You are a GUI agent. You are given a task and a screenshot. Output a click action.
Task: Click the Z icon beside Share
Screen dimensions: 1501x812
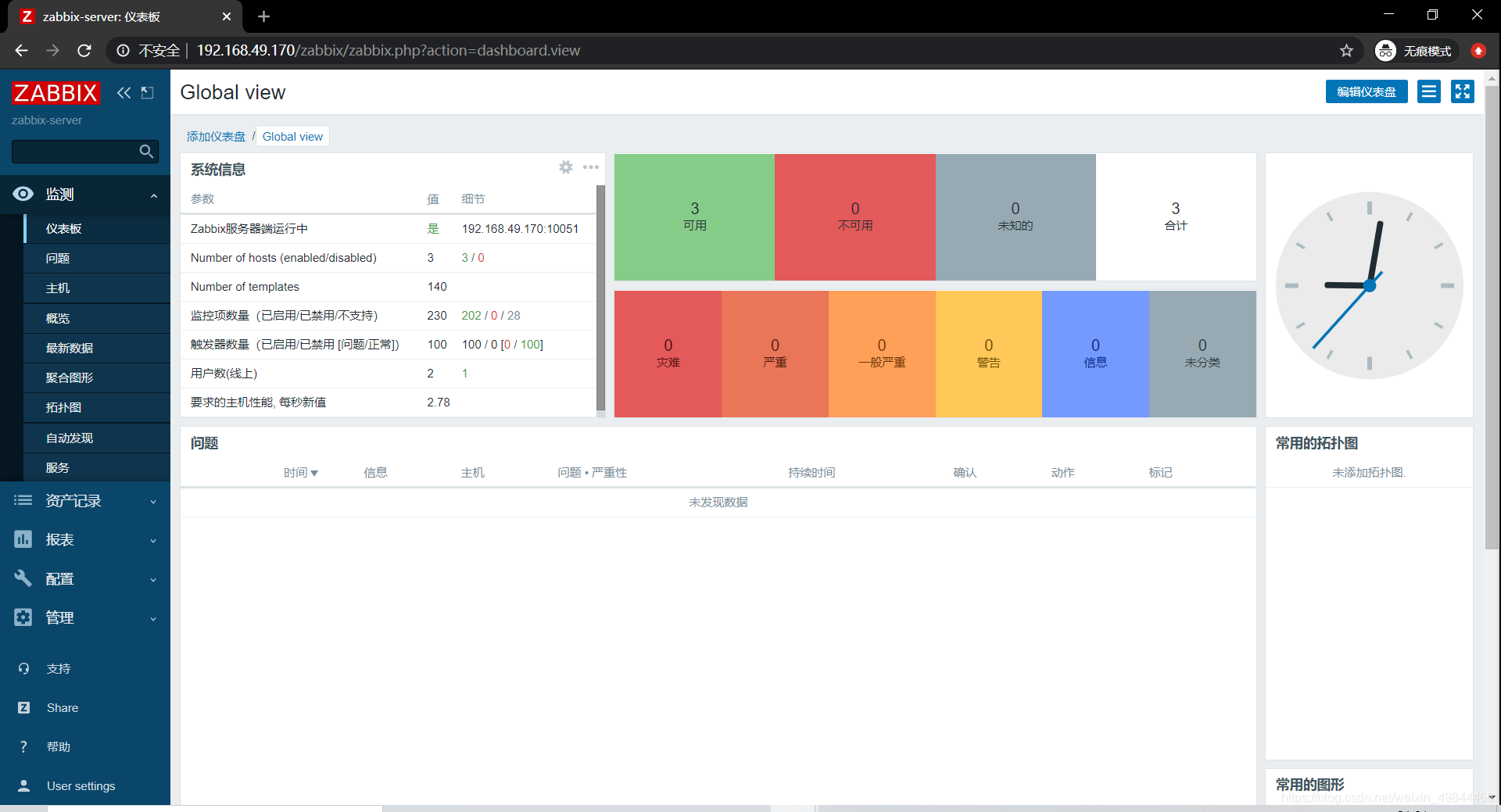[x=23, y=708]
